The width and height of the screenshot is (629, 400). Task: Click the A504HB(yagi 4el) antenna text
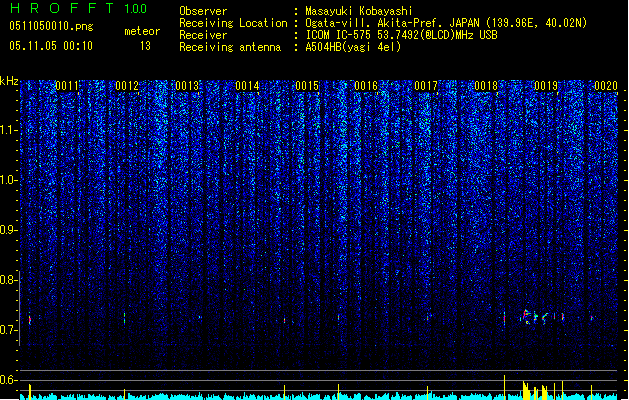[x=353, y=47]
